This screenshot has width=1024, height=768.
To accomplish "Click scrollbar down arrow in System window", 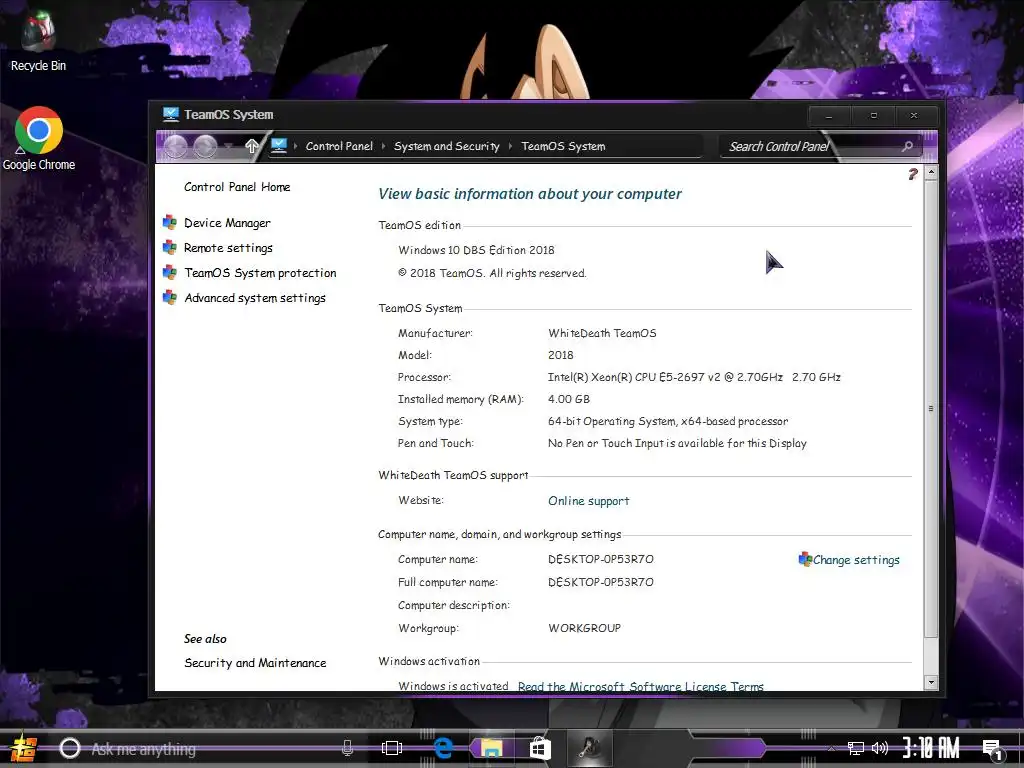I will click(x=931, y=682).
